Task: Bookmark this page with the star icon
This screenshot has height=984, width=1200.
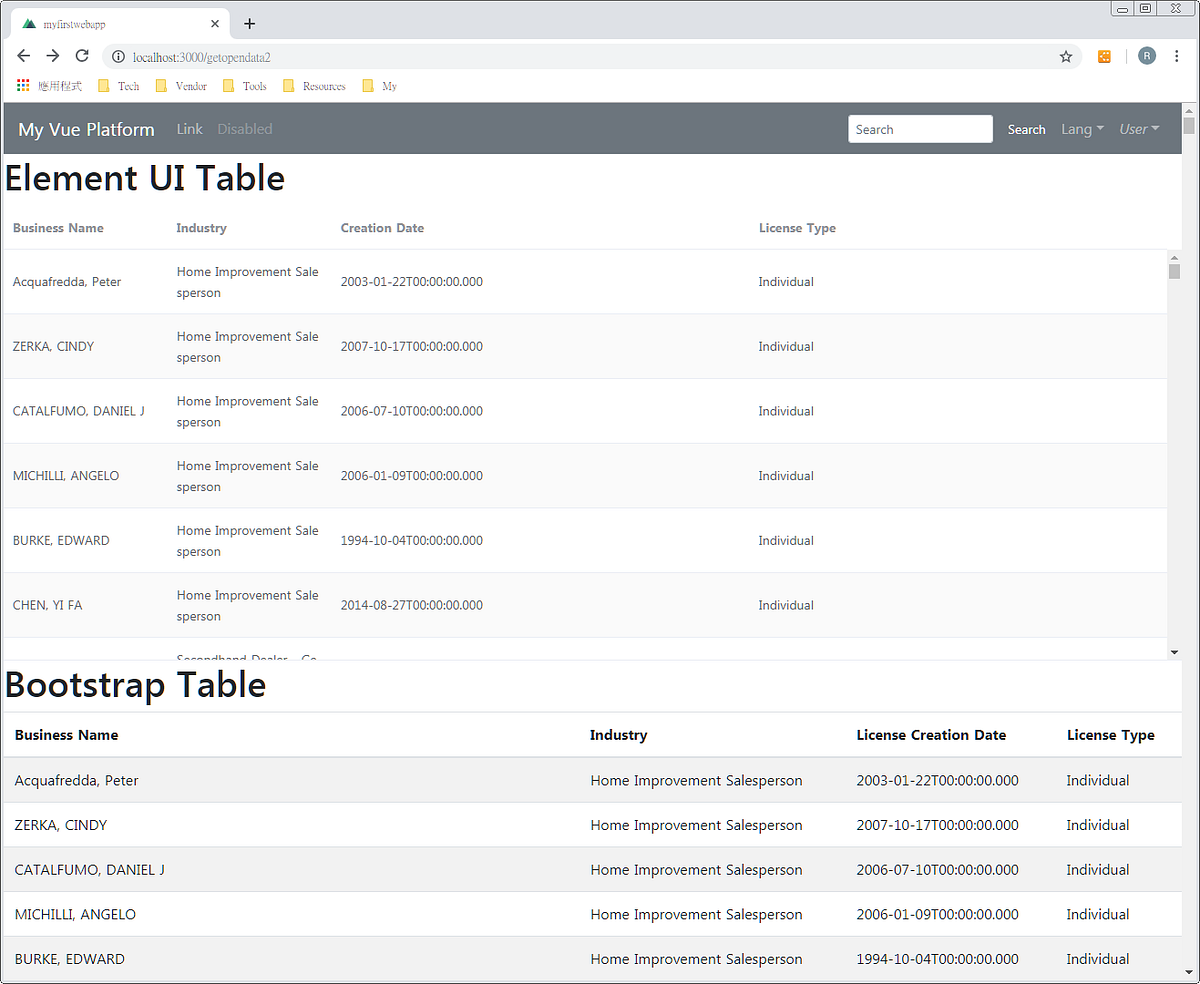Action: point(1066,57)
